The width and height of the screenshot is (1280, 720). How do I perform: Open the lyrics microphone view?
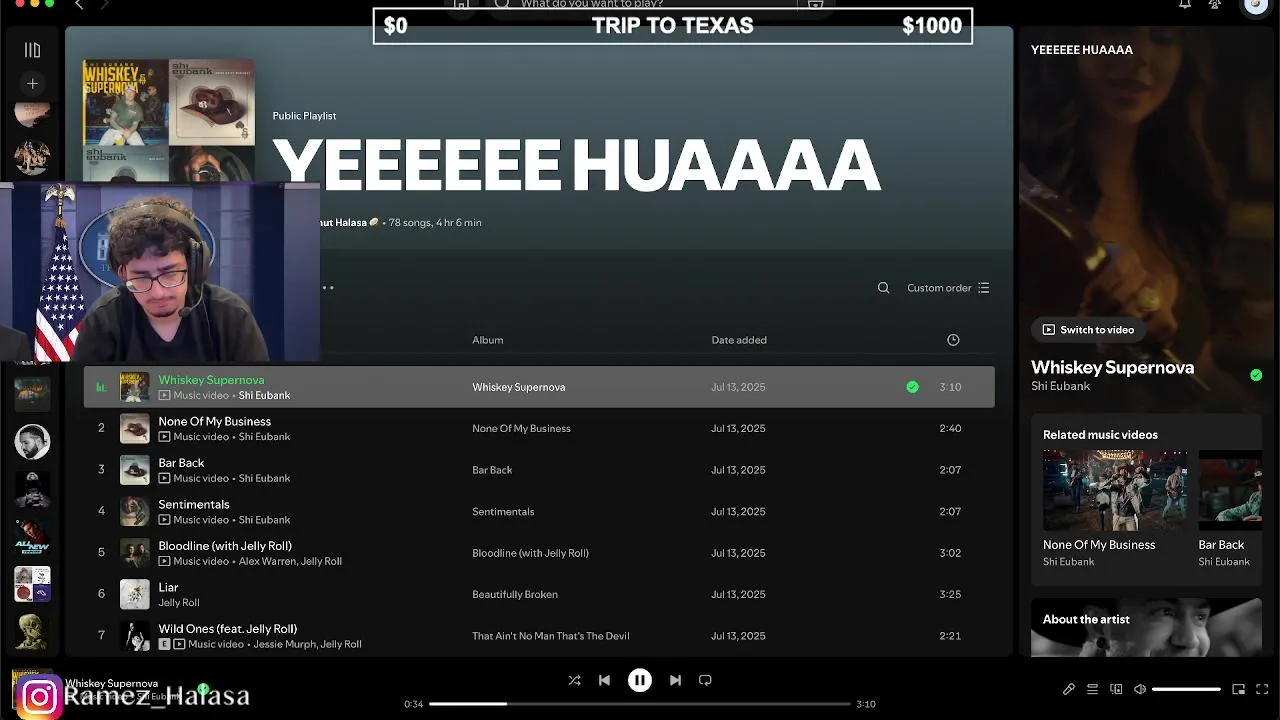(1069, 689)
